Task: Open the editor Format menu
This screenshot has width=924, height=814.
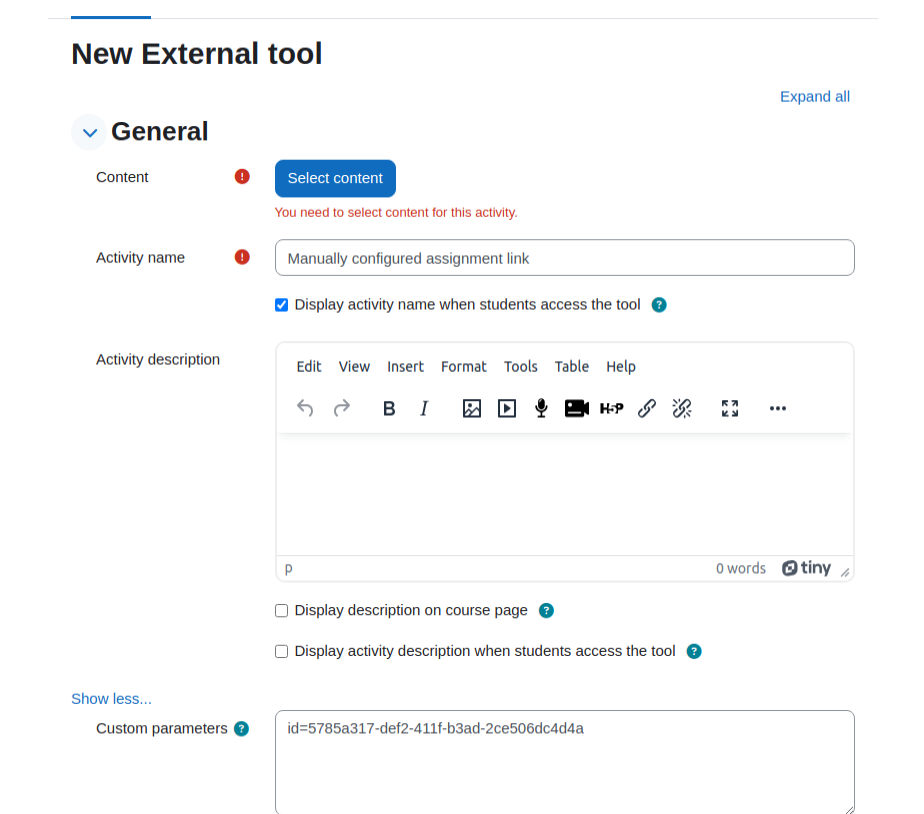Action: coord(464,367)
